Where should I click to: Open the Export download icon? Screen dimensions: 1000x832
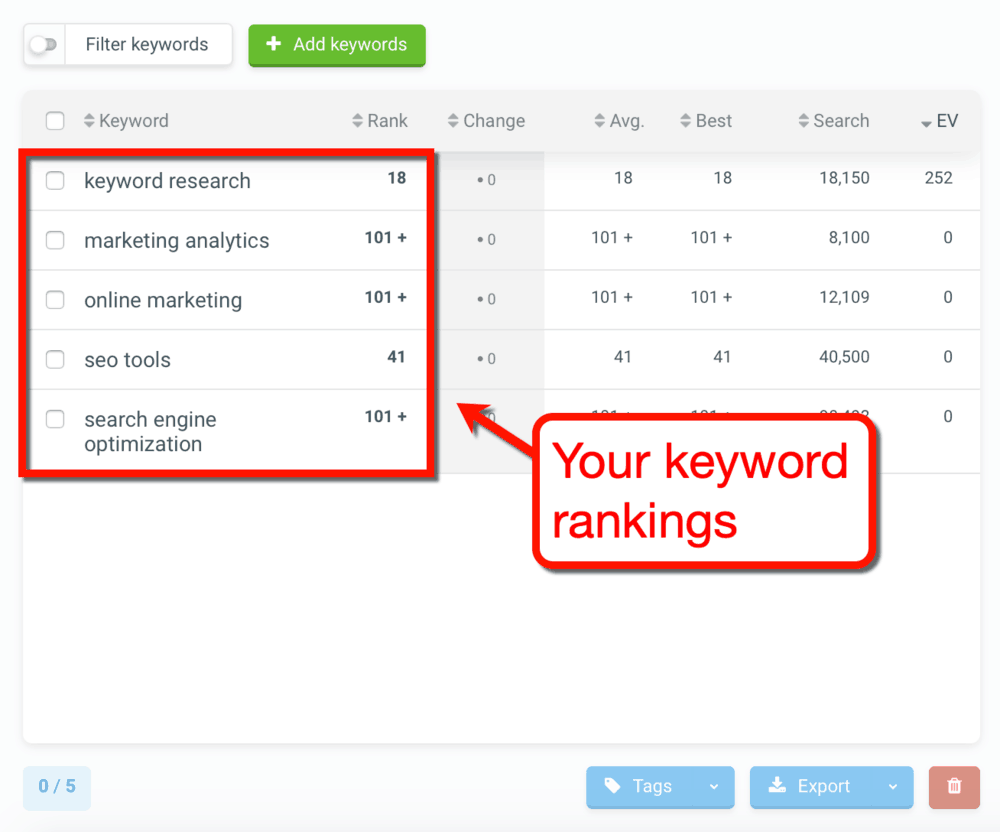[x=779, y=787]
